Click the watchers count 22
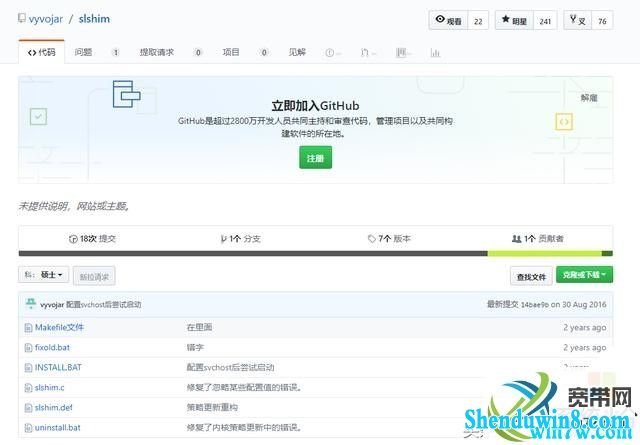This screenshot has height=445, width=640. click(x=478, y=21)
